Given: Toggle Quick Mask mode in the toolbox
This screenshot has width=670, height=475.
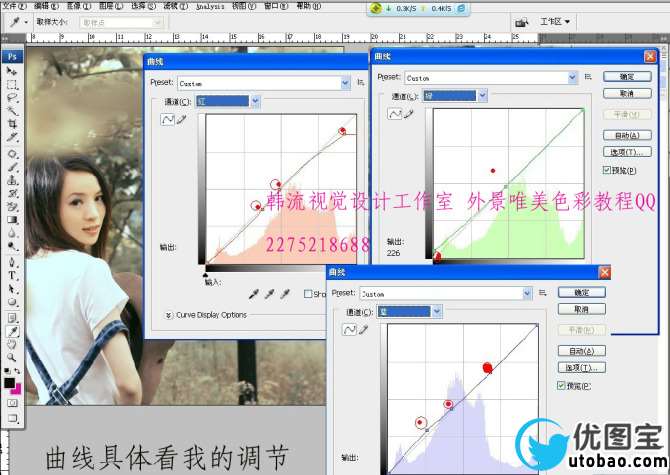Looking at the screenshot, I should (12, 403).
